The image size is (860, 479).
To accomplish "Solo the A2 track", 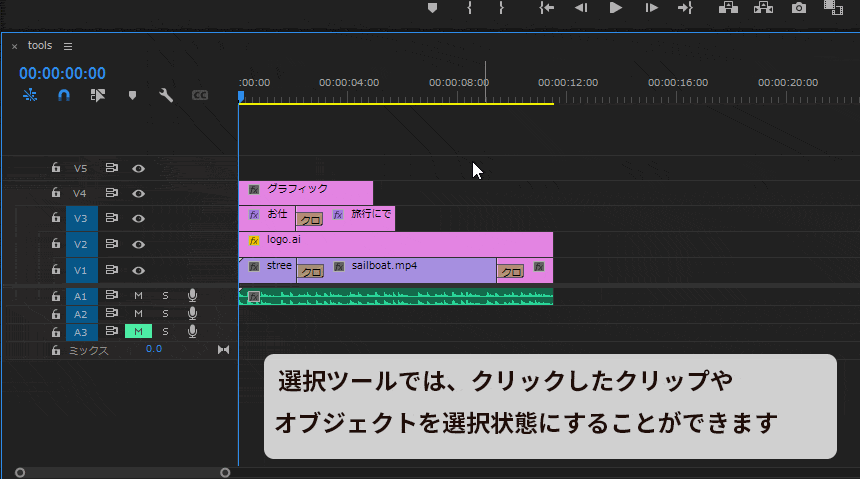I will coord(165,314).
